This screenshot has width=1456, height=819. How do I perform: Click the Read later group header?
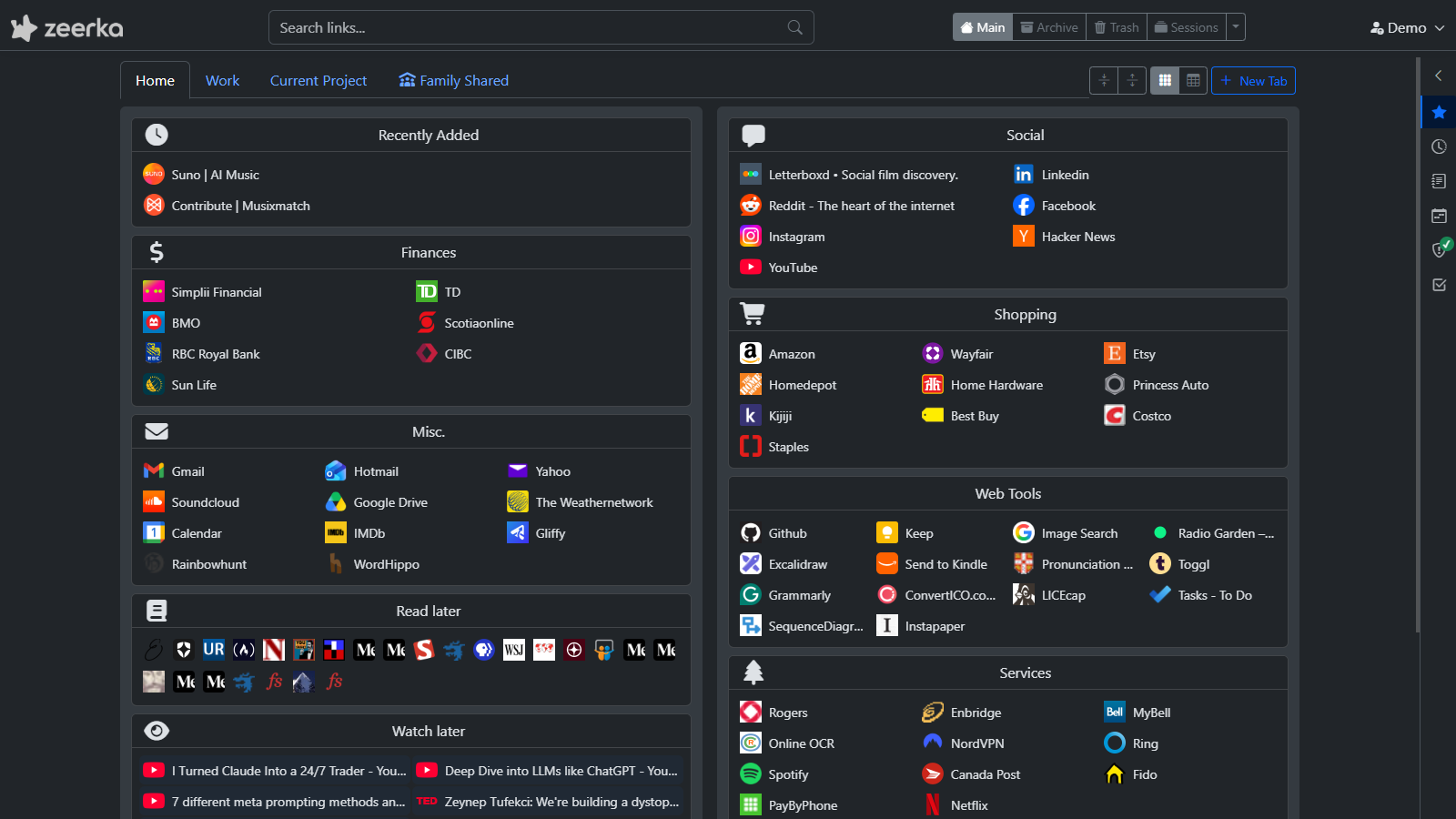point(411,611)
